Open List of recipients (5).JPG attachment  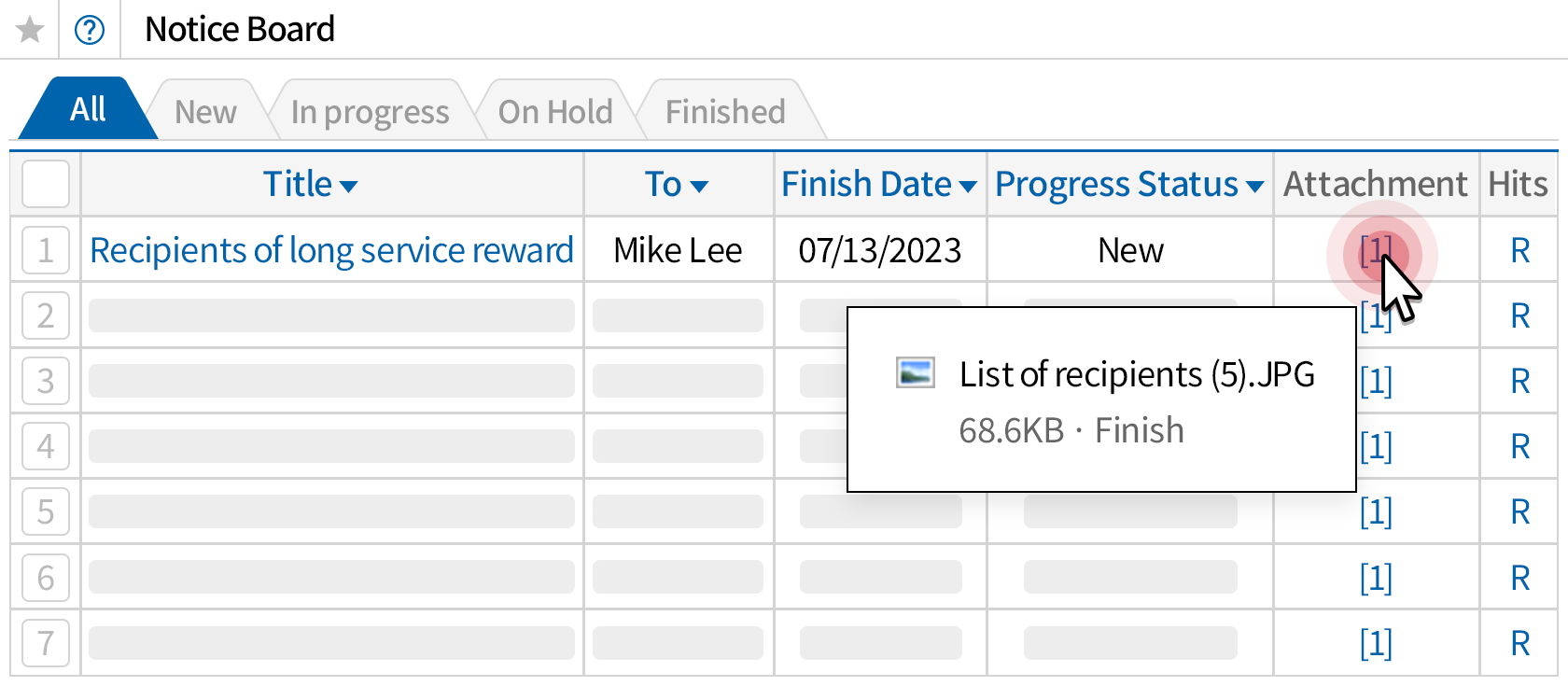pos(1136,374)
